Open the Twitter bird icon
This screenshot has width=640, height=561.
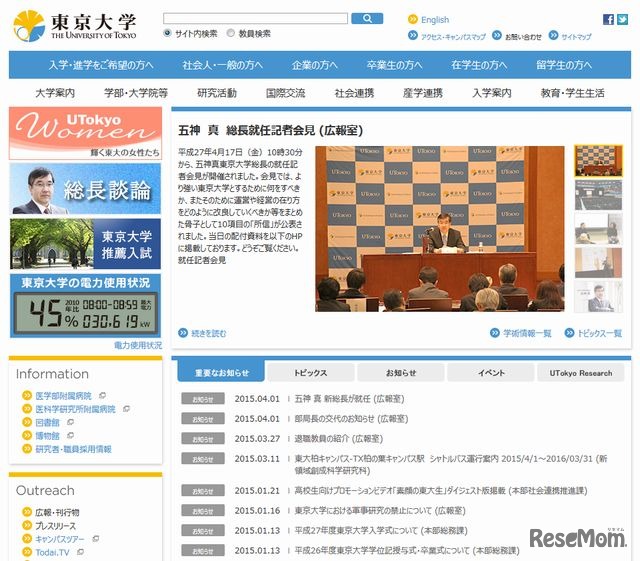[622, 19]
